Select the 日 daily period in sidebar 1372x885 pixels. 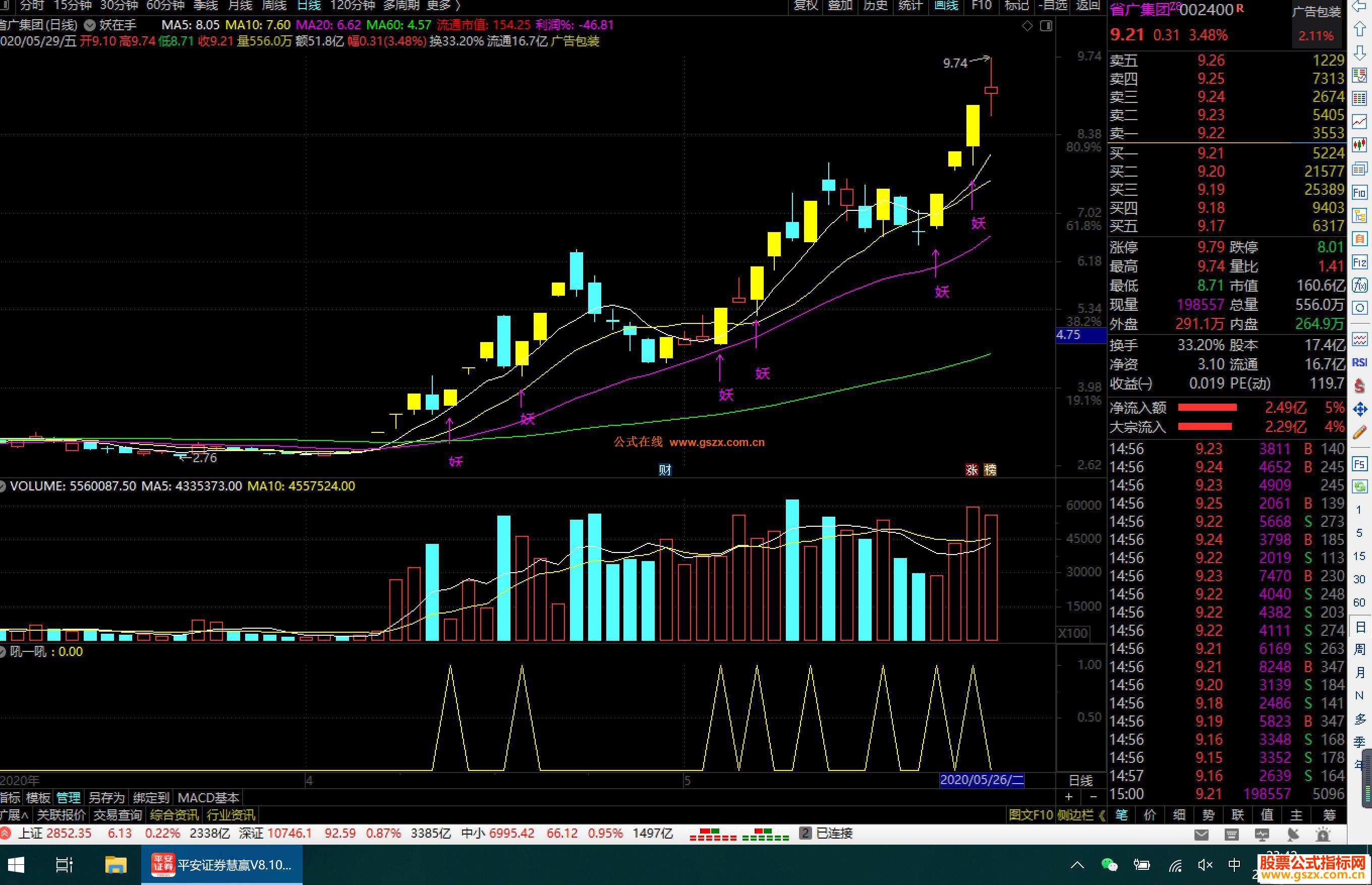(x=1360, y=626)
